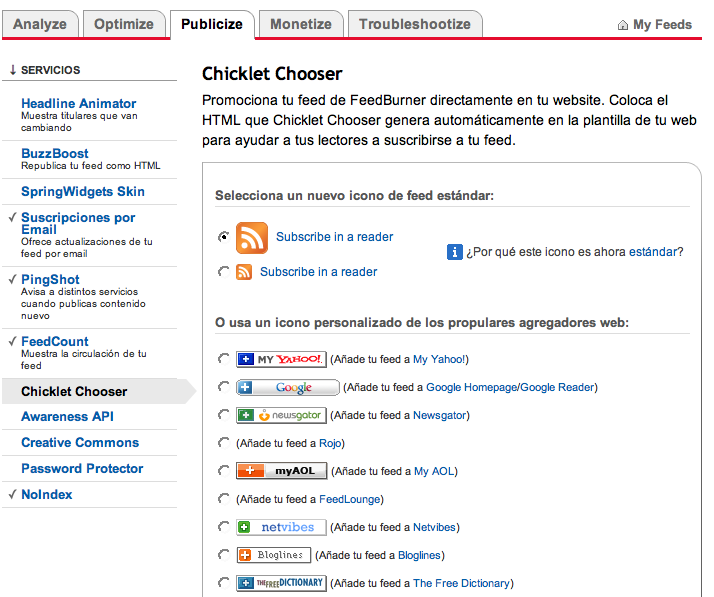This screenshot has height=597, width=714.
Task: Select the small standard feed icon radio
Action: click(222, 272)
